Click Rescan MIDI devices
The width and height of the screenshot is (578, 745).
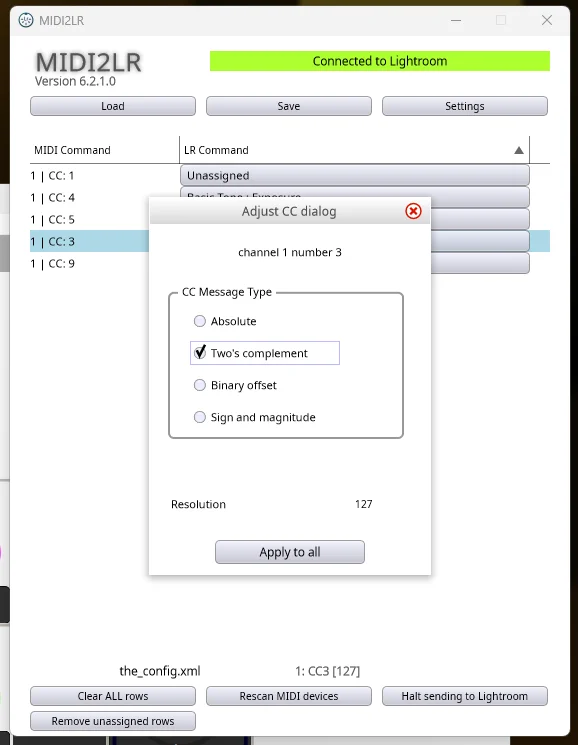288,696
